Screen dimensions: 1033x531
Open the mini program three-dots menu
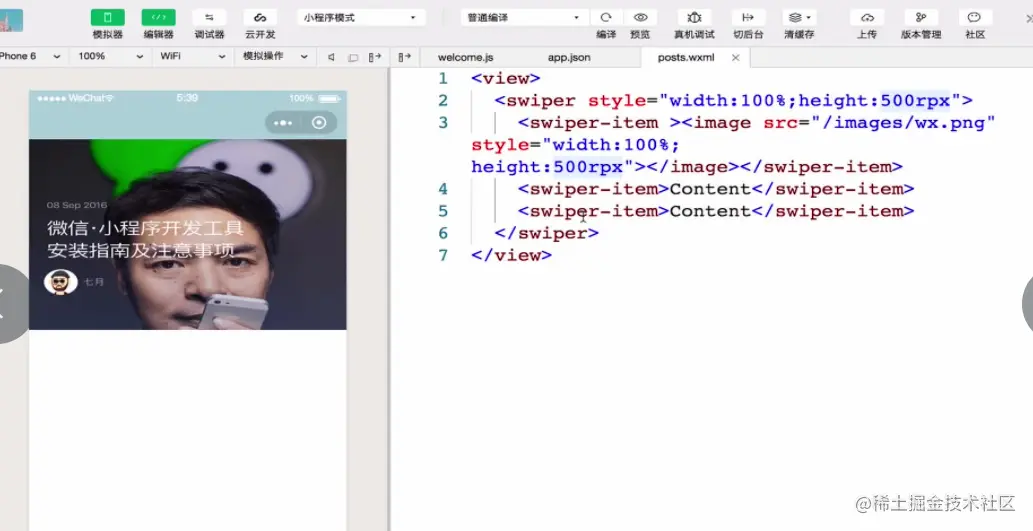pos(283,123)
